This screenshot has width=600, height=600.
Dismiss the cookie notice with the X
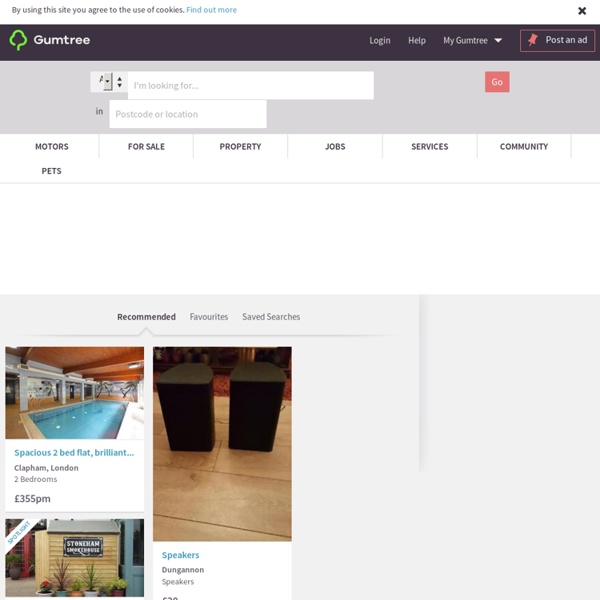coord(582,11)
